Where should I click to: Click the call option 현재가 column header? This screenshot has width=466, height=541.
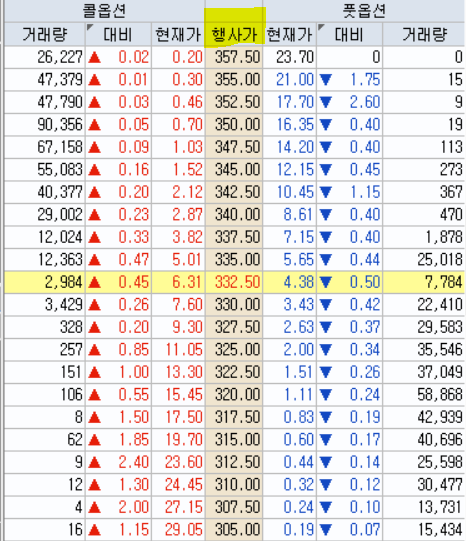click(x=178, y=34)
